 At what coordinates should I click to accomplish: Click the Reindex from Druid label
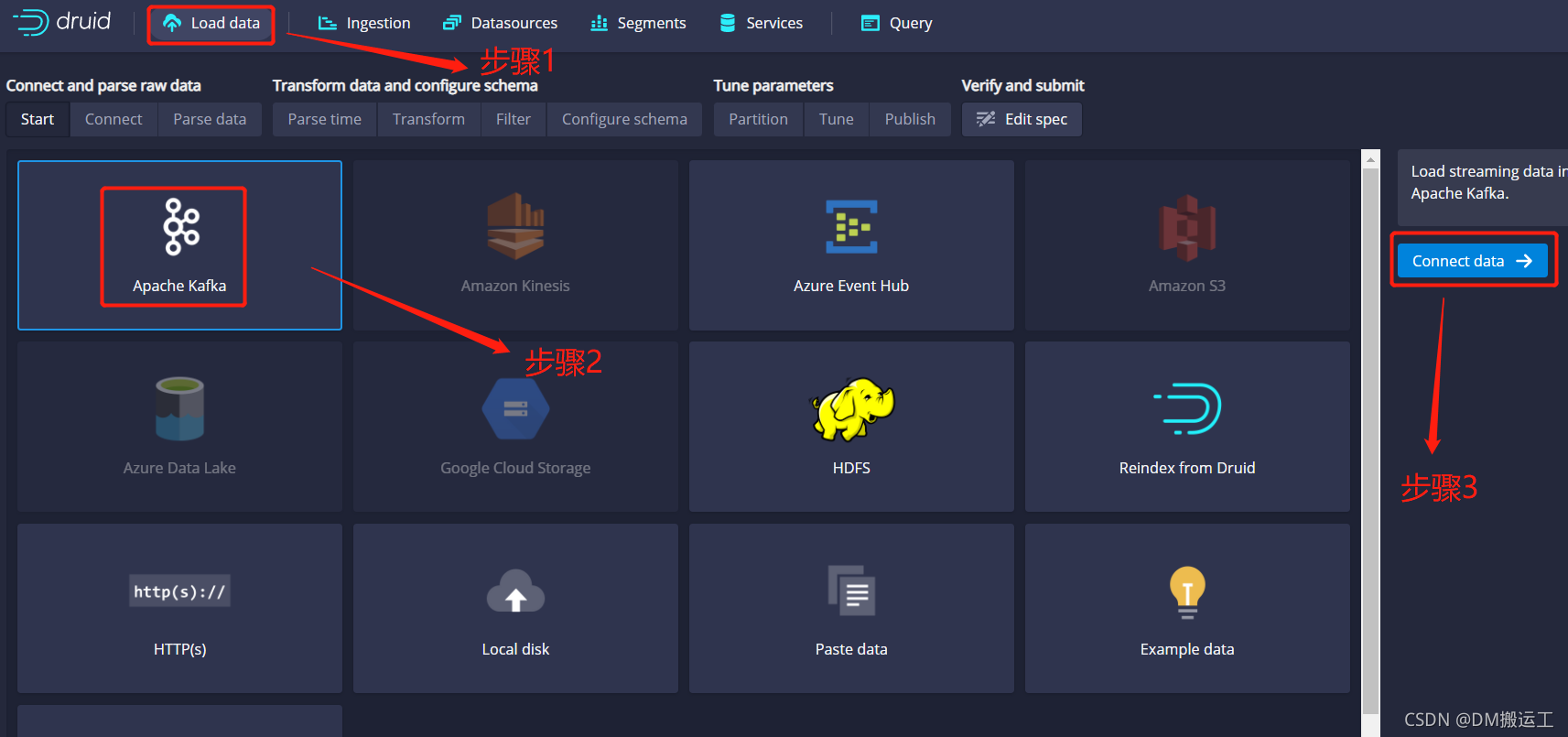pyautogui.click(x=1187, y=468)
